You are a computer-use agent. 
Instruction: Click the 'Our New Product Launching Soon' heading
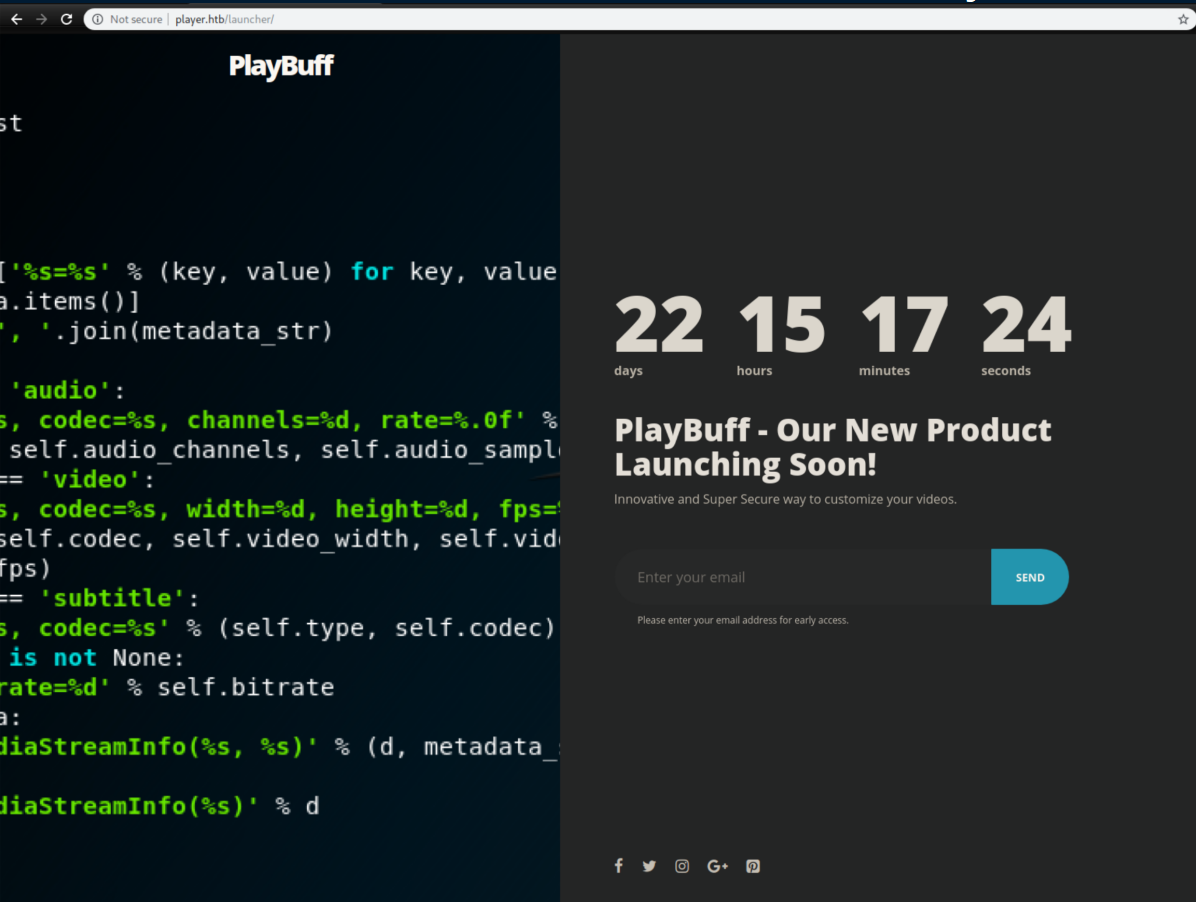pyautogui.click(x=832, y=447)
